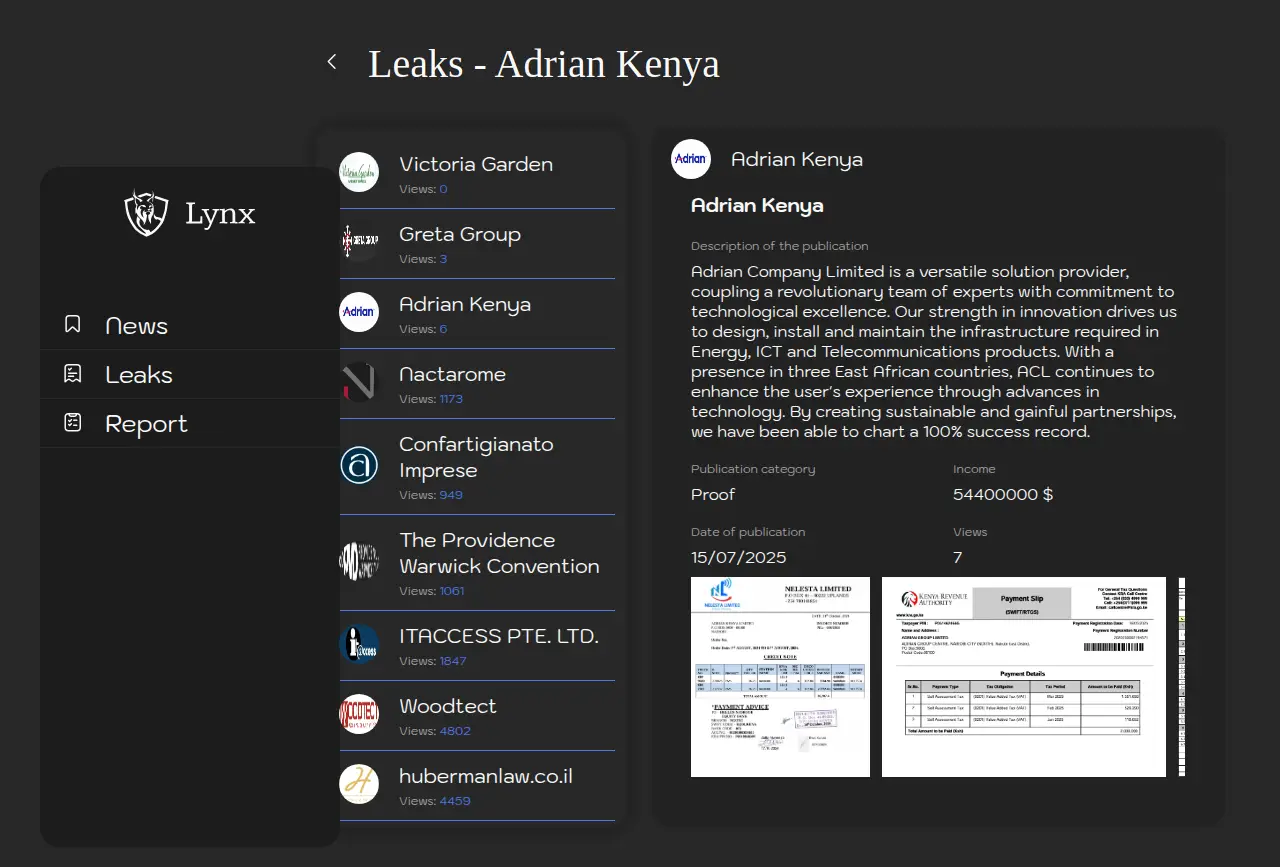Click the Adrian logo in detail panel header
The width and height of the screenshot is (1280, 867).
click(x=690, y=159)
